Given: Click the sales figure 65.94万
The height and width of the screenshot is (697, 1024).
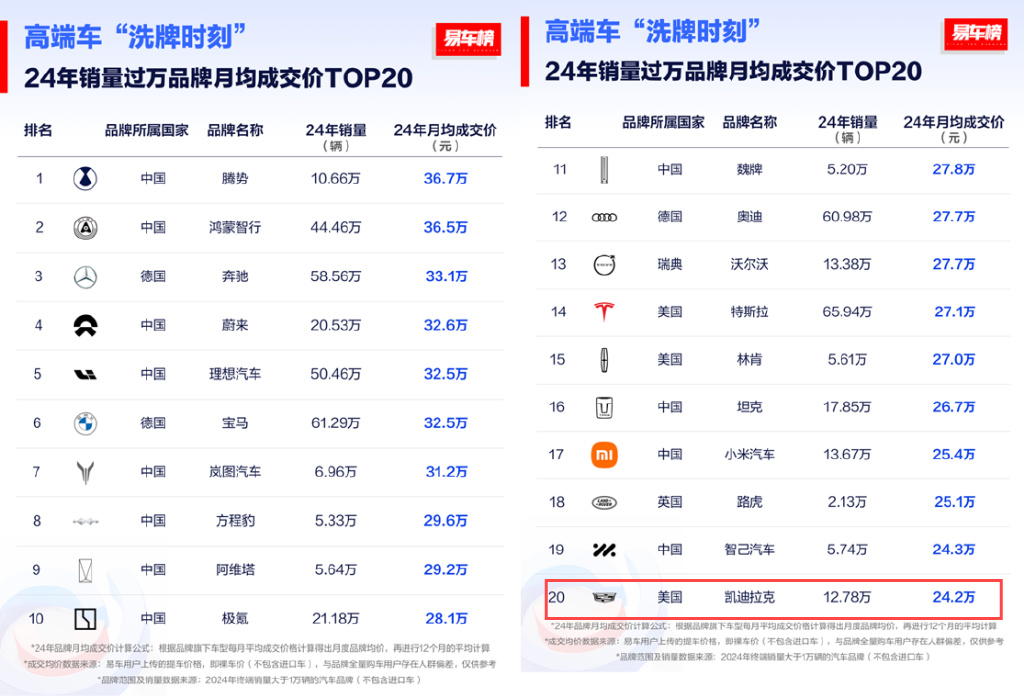Looking at the screenshot, I should (847, 312).
